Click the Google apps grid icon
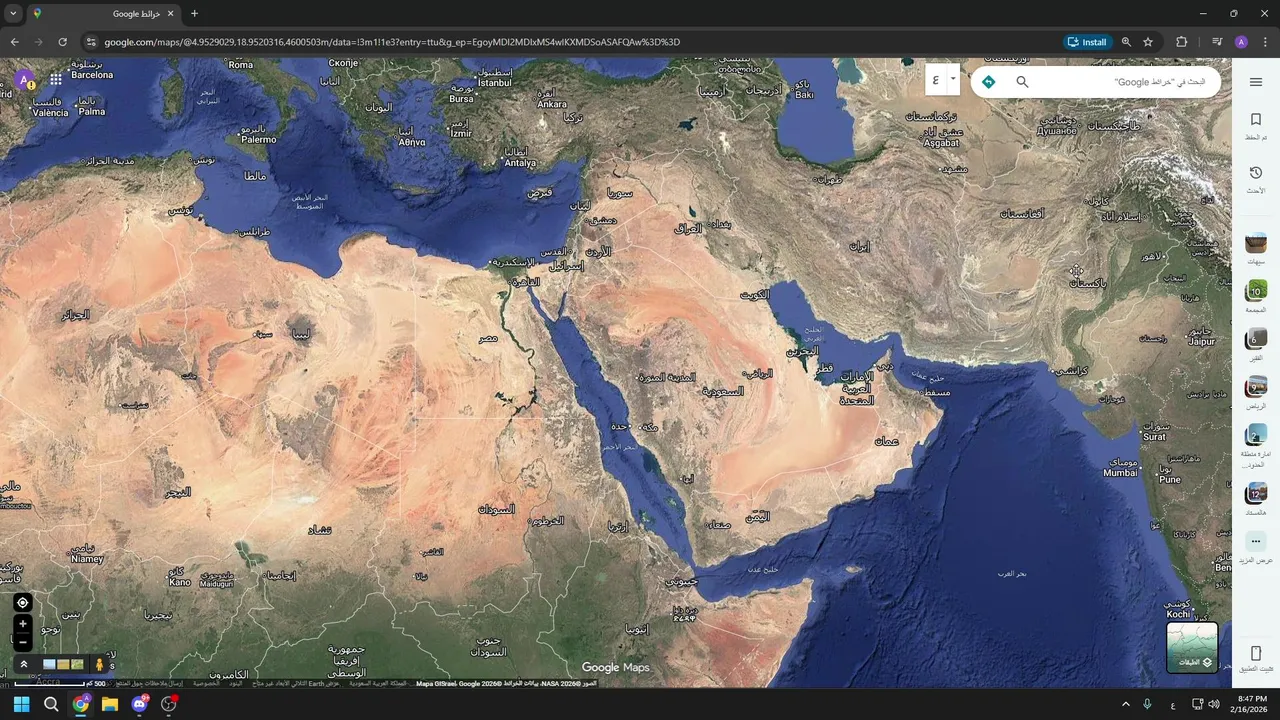The image size is (1280, 720). click(56, 79)
